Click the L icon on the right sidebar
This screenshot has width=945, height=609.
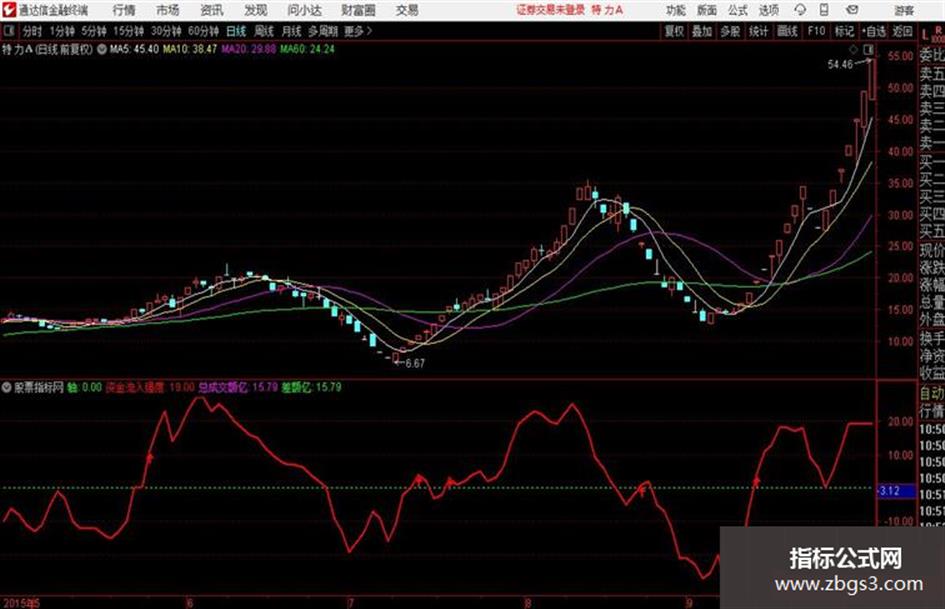click(x=925, y=36)
